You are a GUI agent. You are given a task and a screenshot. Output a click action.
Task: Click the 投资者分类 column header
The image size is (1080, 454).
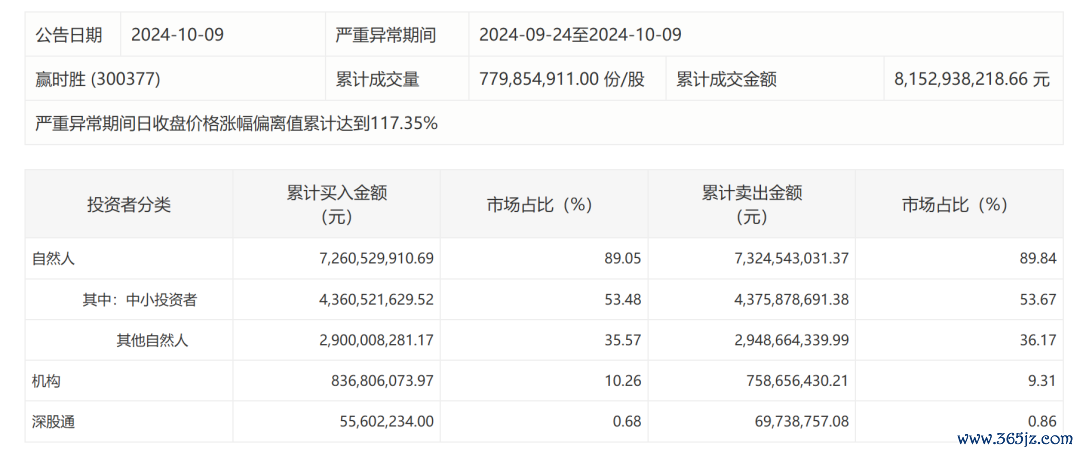[129, 205]
